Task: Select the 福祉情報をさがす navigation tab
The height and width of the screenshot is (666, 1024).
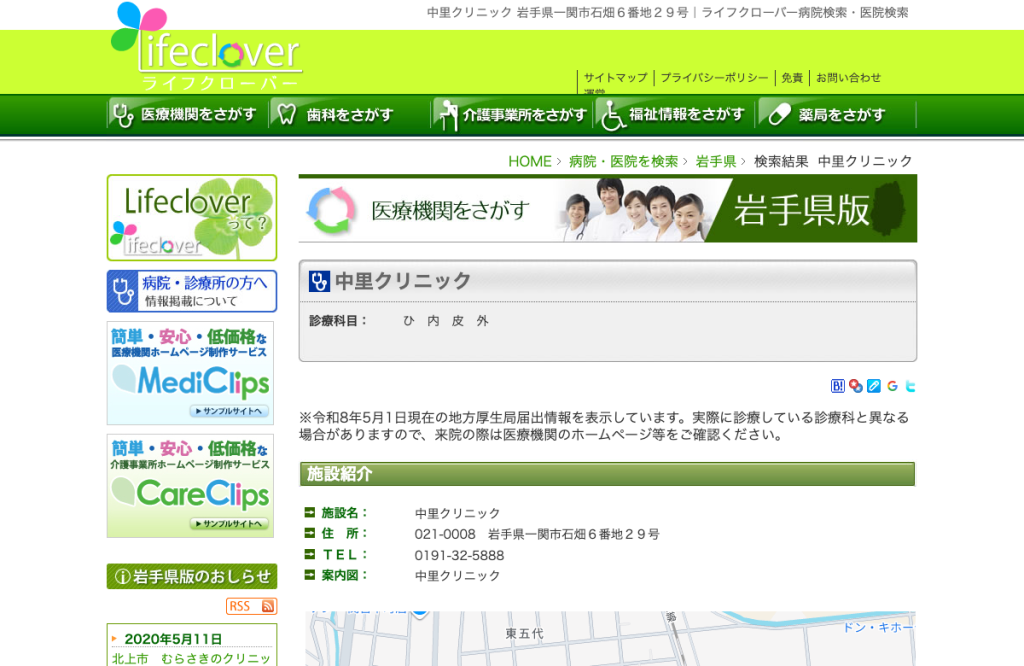Action: (675, 115)
